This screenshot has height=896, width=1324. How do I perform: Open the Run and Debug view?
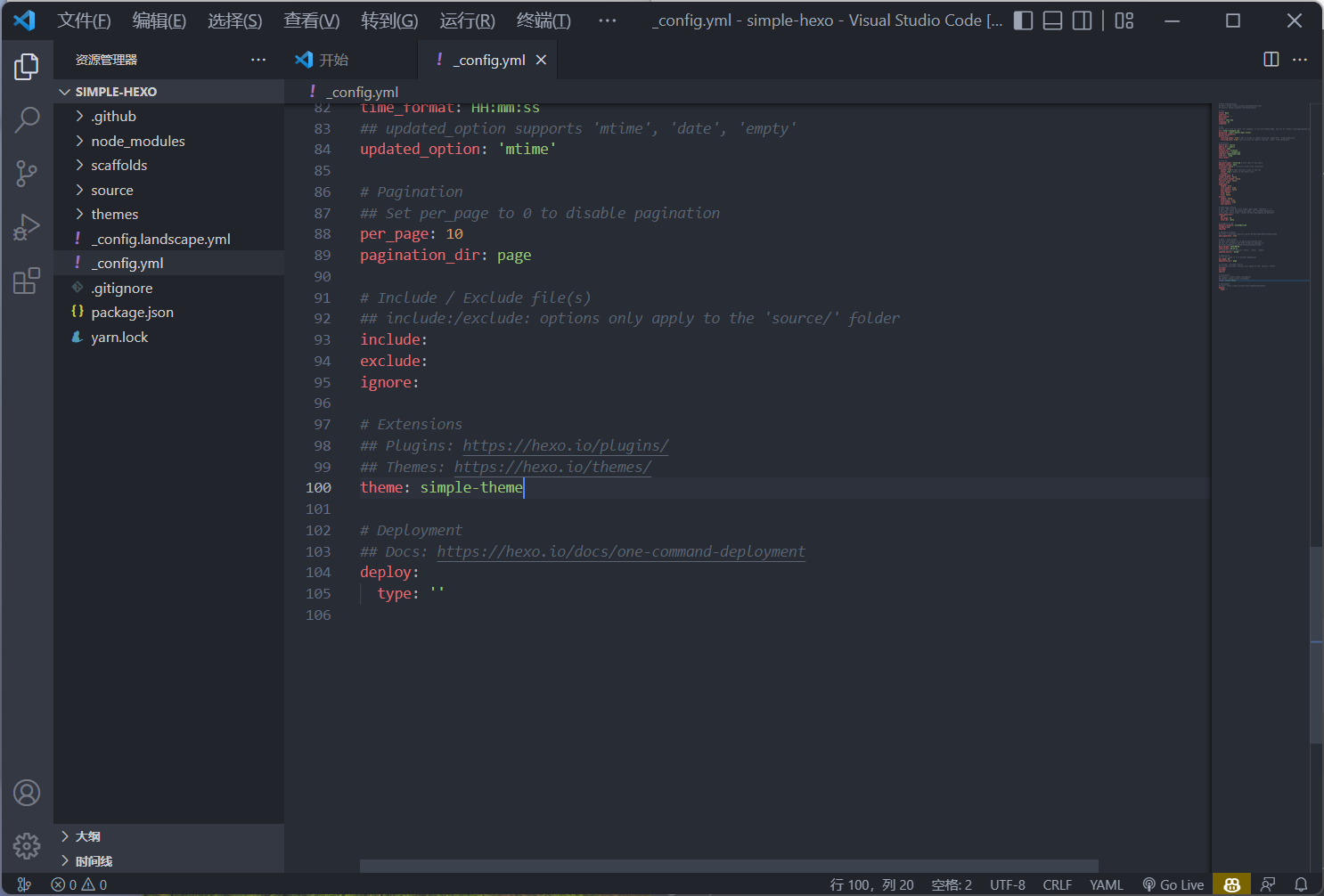(27, 227)
